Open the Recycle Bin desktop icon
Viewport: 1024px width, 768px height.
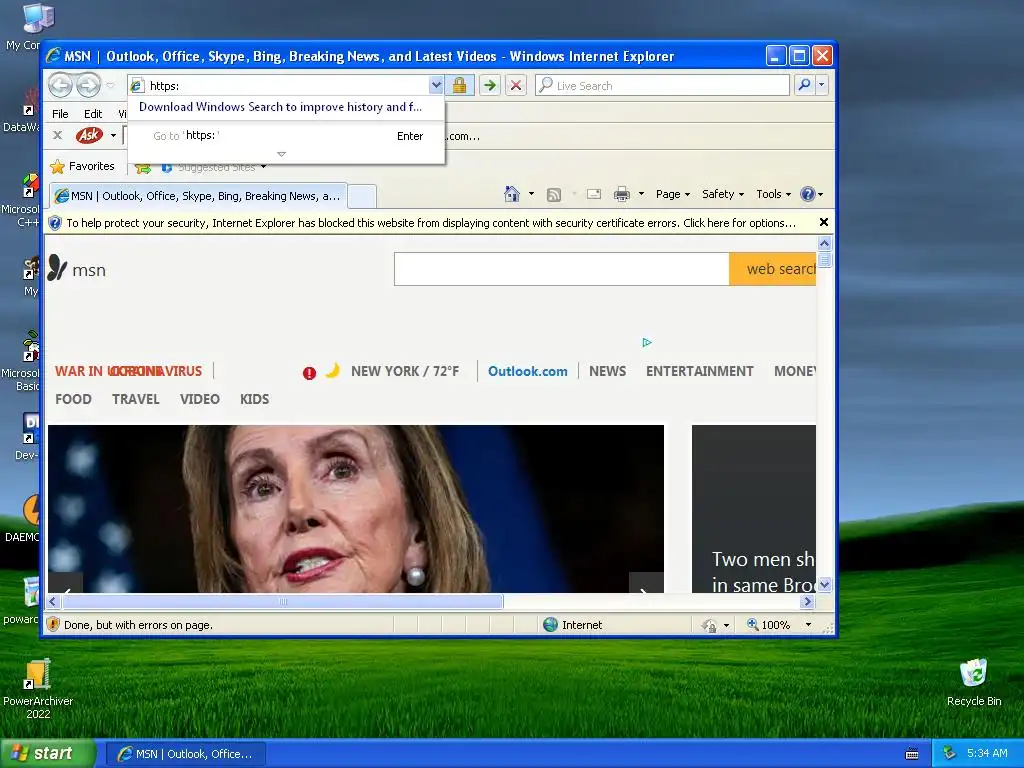pos(974,682)
